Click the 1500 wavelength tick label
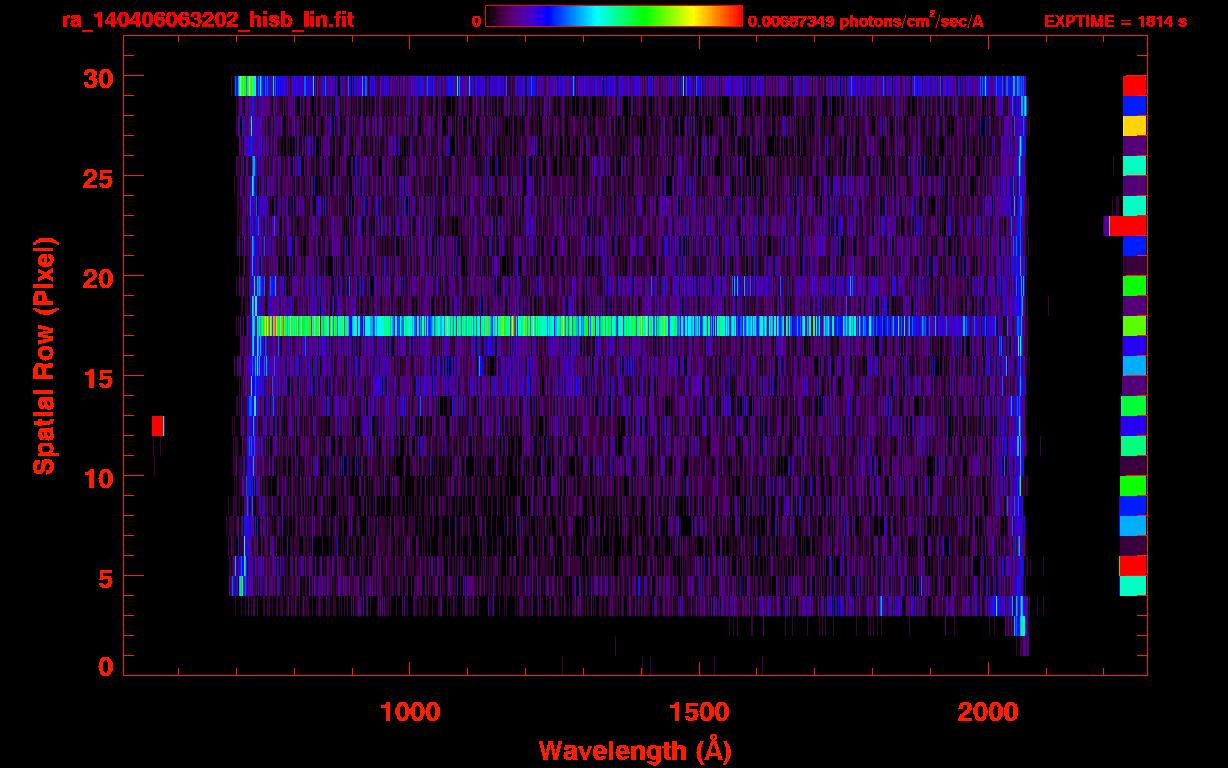Viewport: 1228px width, 768px height. point(699,711)
